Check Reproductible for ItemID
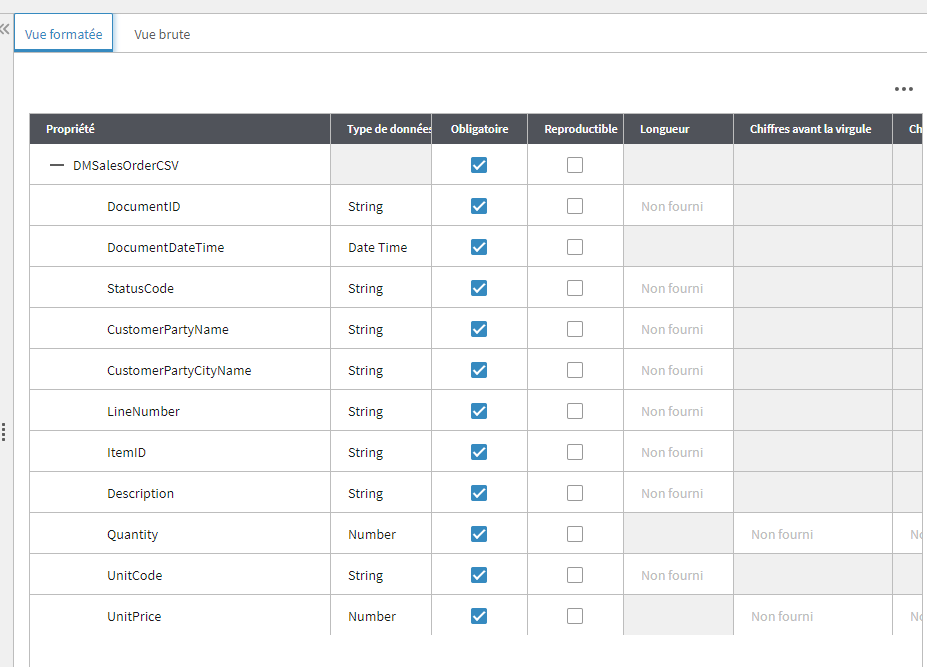 click(x=575, y=452)
